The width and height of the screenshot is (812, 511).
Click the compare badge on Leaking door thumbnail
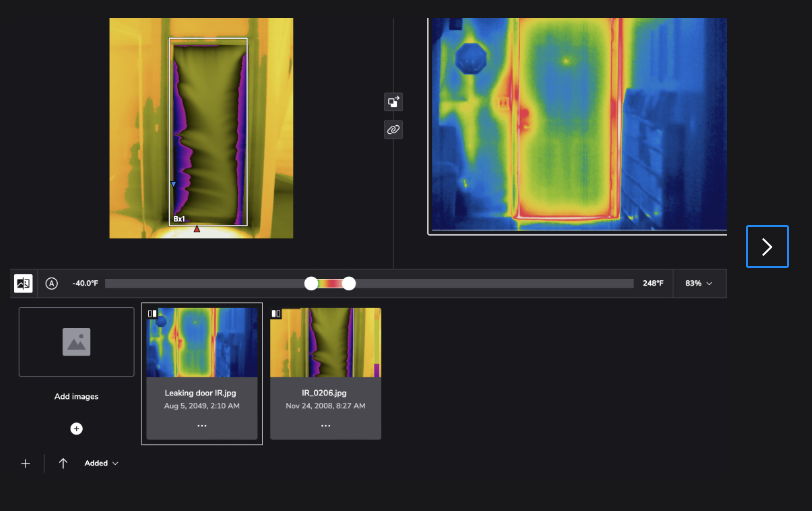153,313
